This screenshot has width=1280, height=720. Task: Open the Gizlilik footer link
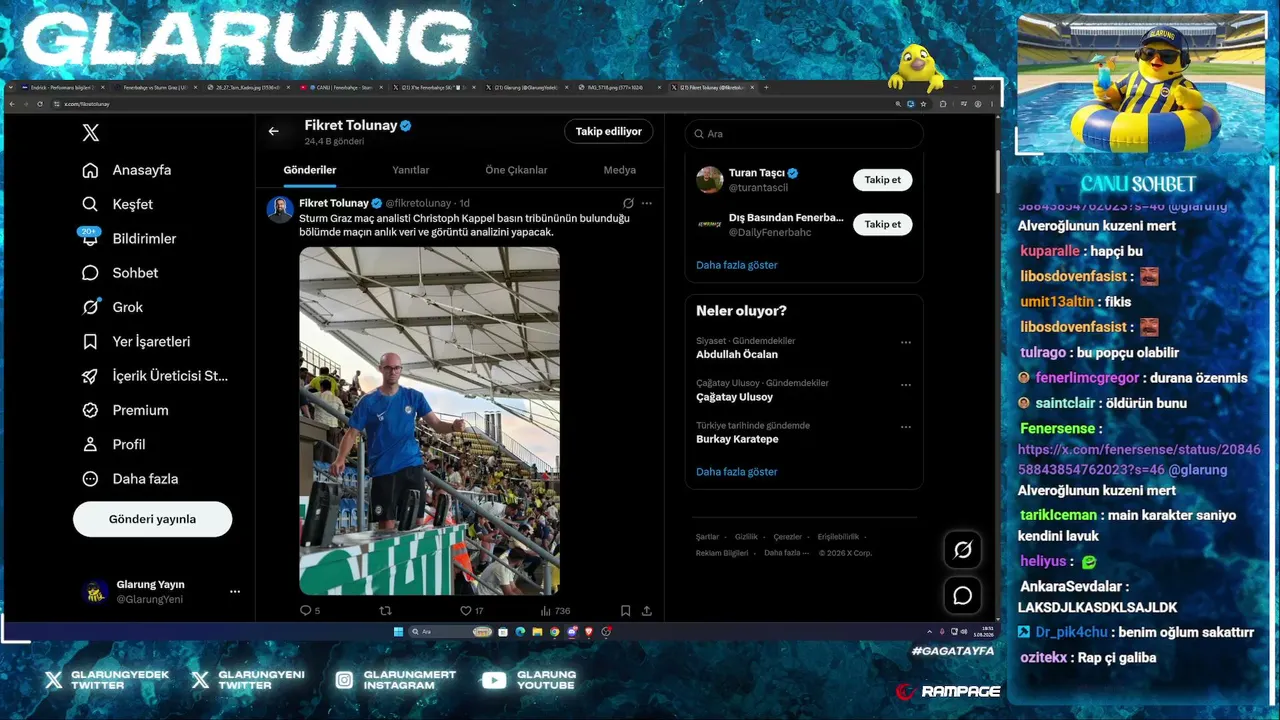coord(746,537)
